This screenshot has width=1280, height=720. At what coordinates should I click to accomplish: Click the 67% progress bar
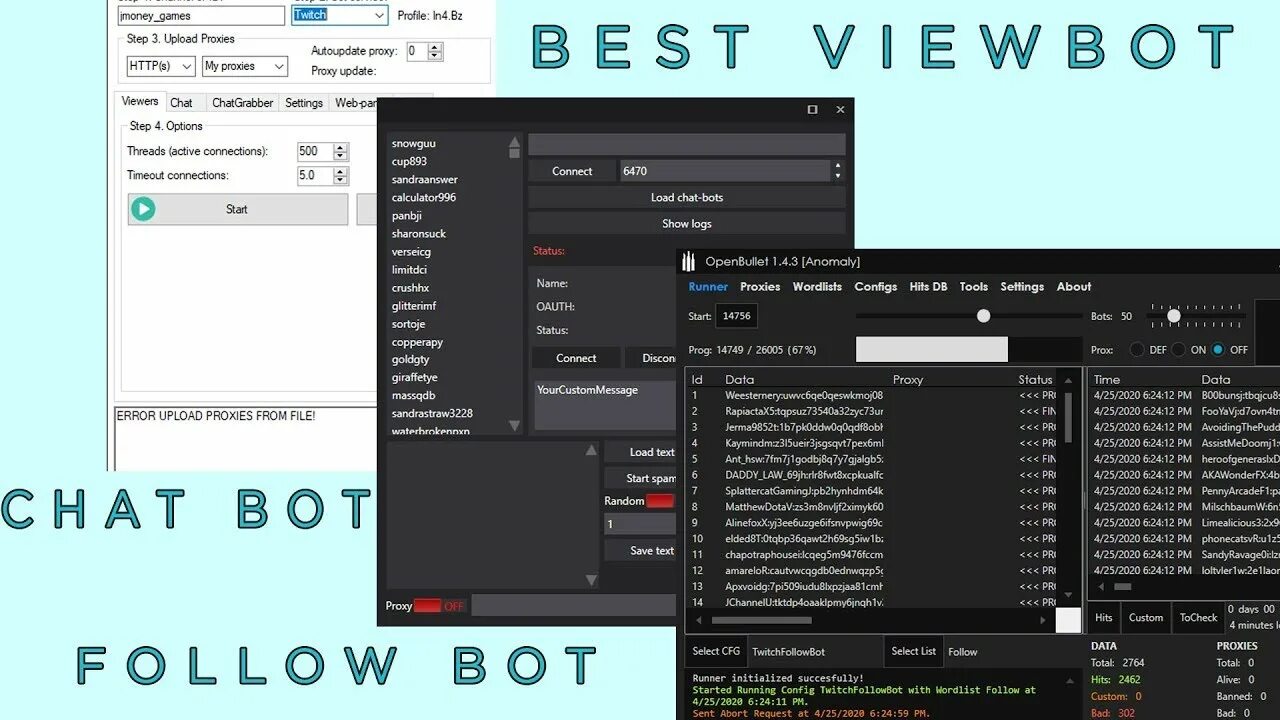(x=969, y=349)
